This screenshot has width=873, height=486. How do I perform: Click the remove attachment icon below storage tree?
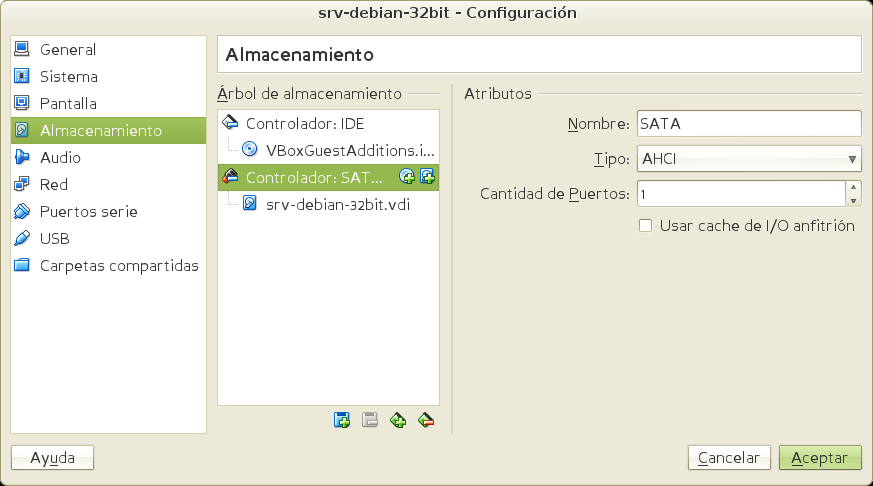[x=369, y=420]
